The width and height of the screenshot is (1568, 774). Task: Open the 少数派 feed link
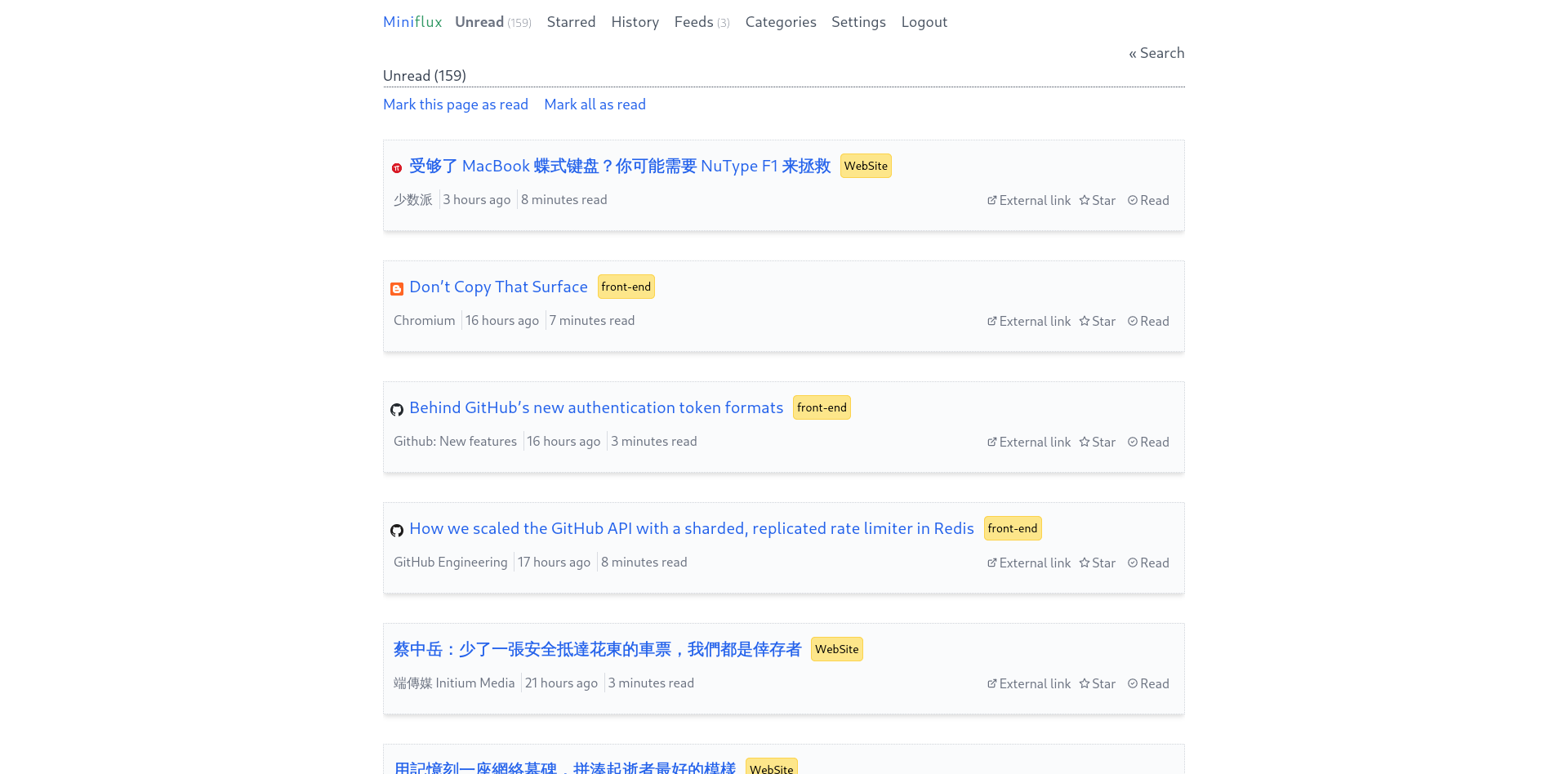pos(413,200)
